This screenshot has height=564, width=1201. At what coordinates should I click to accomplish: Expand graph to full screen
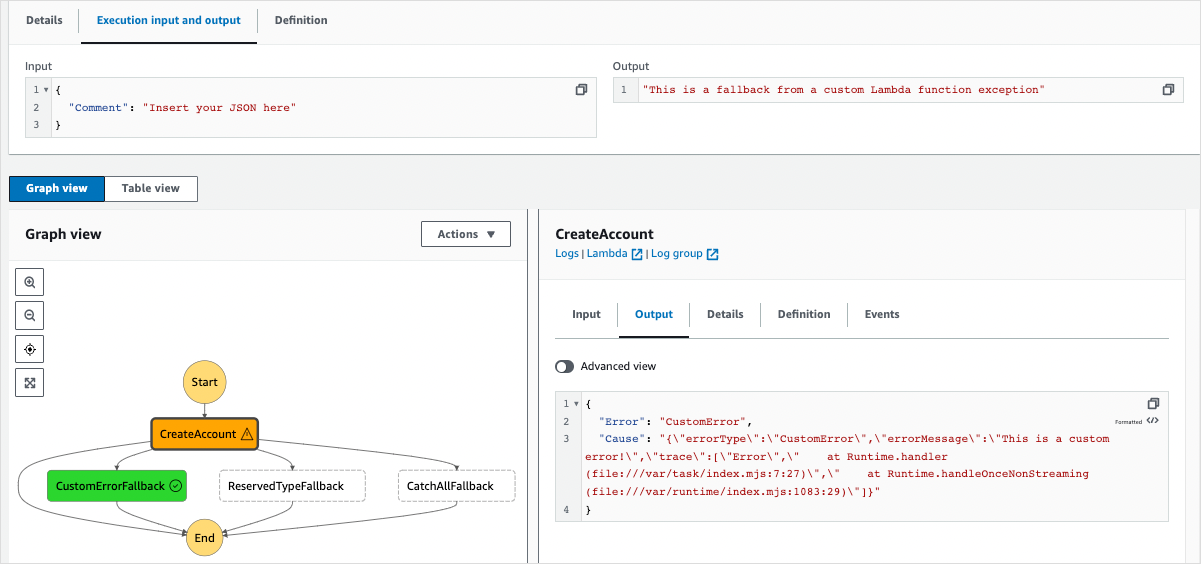tap(30, 382)
